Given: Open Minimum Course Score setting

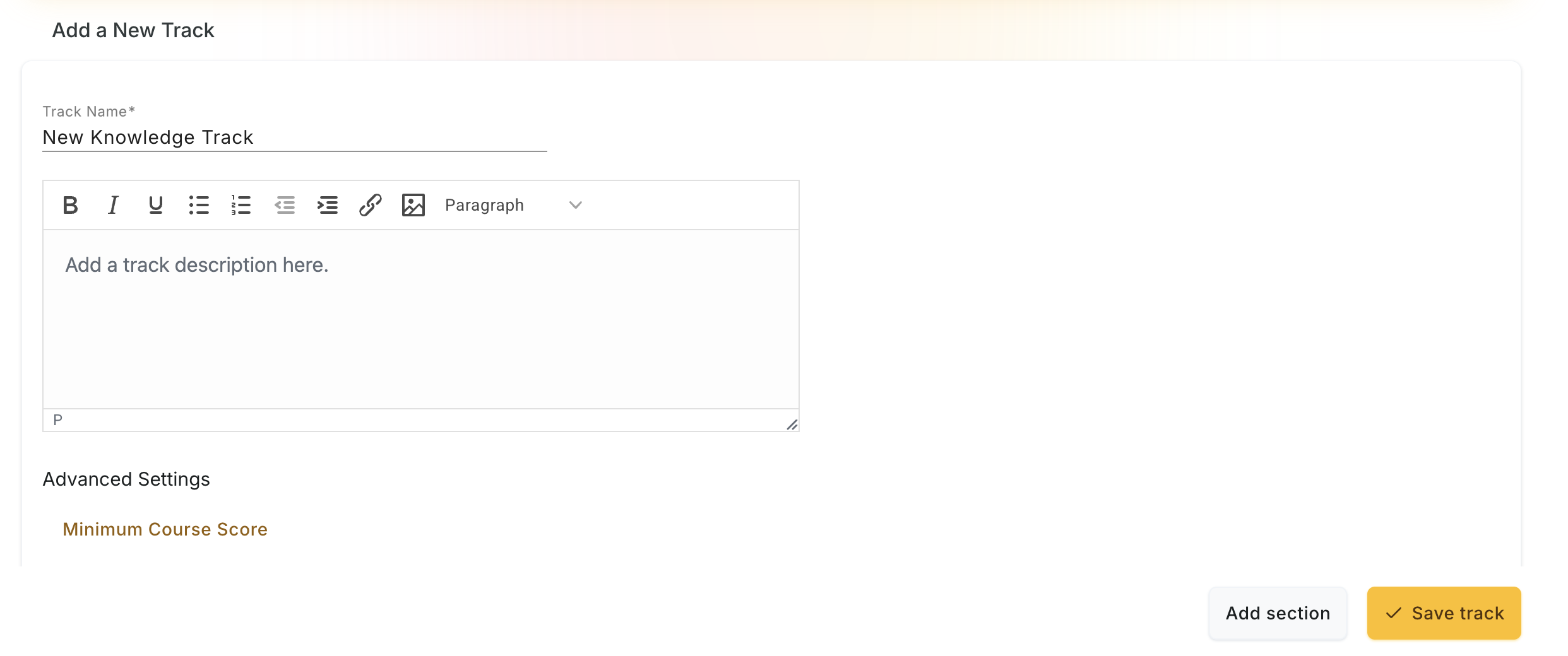Looking at the screenshot, I should (x=165, y=529).
